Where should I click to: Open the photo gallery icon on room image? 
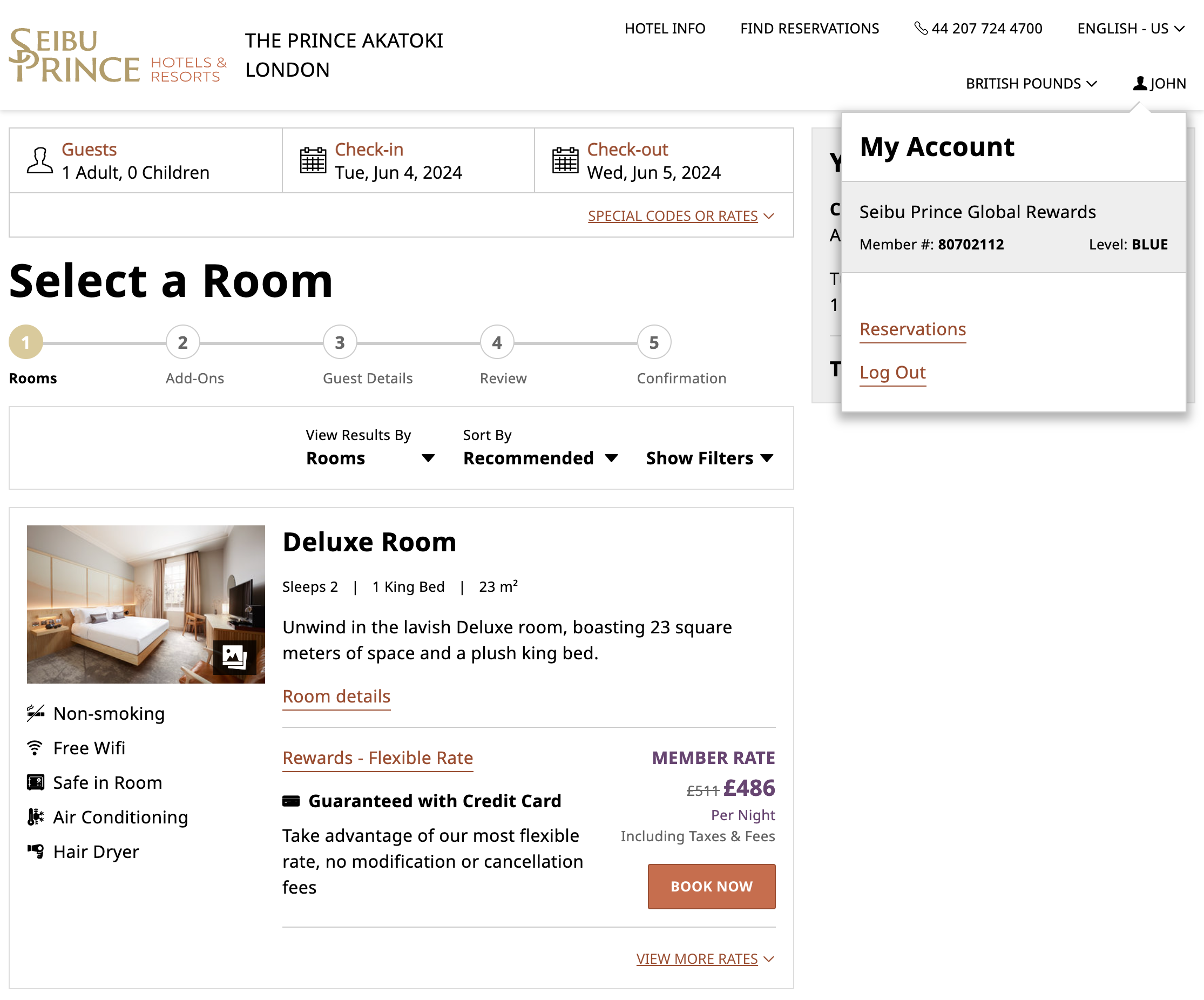(234, 657)
